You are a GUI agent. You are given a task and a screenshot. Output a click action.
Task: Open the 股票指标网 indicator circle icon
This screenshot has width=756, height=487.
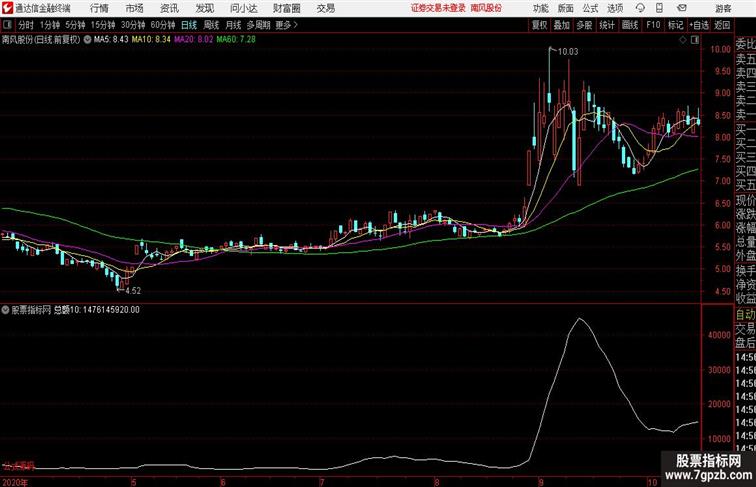[6, 310]
